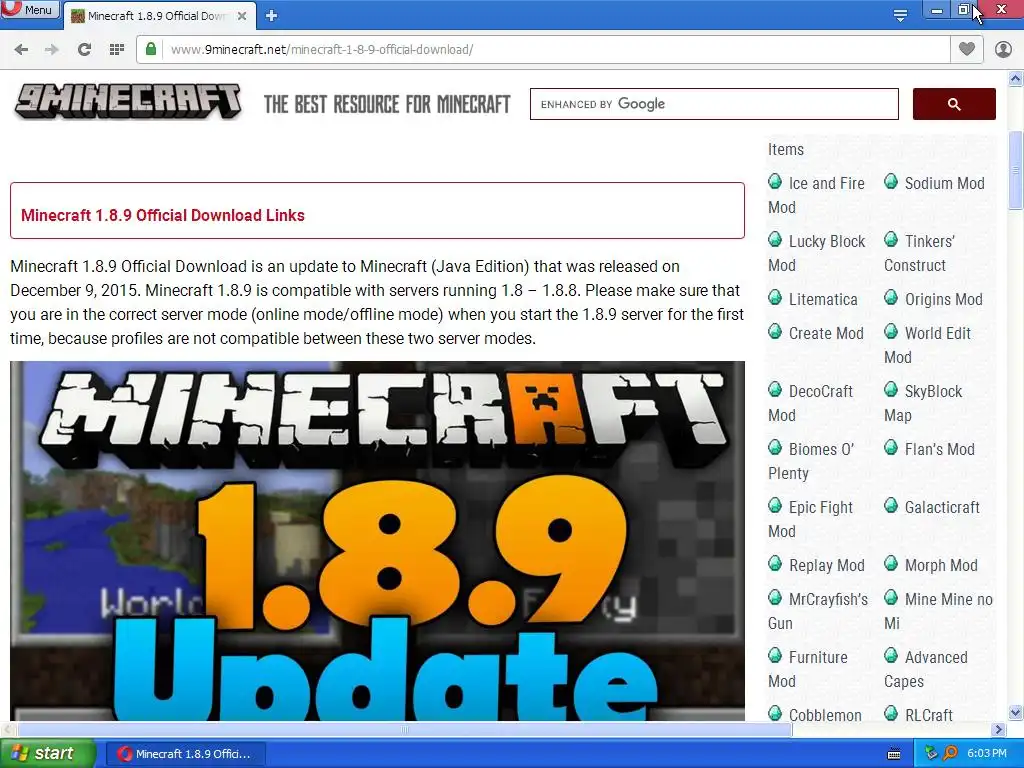Click the 'Items' sidebar heading

click(x=786, y=149)
